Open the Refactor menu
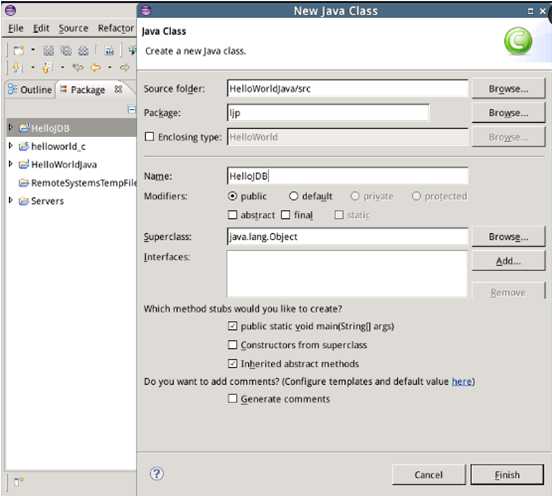The image size is (552, 496). [x=116, y=28]
